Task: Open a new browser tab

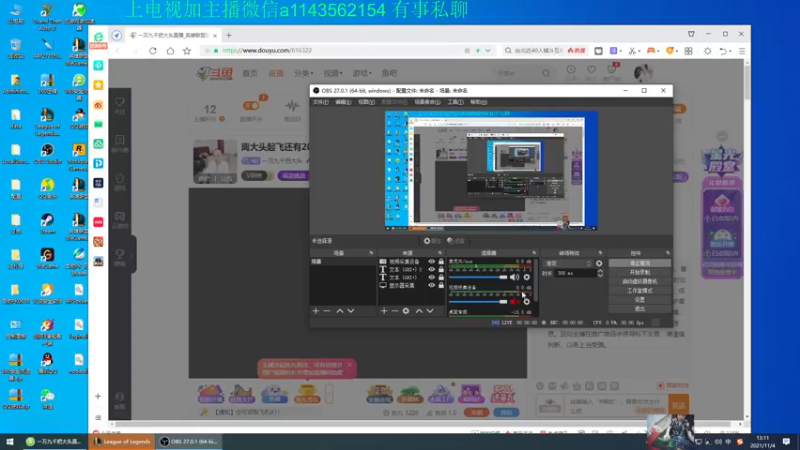Action: (x=229, y=35)
